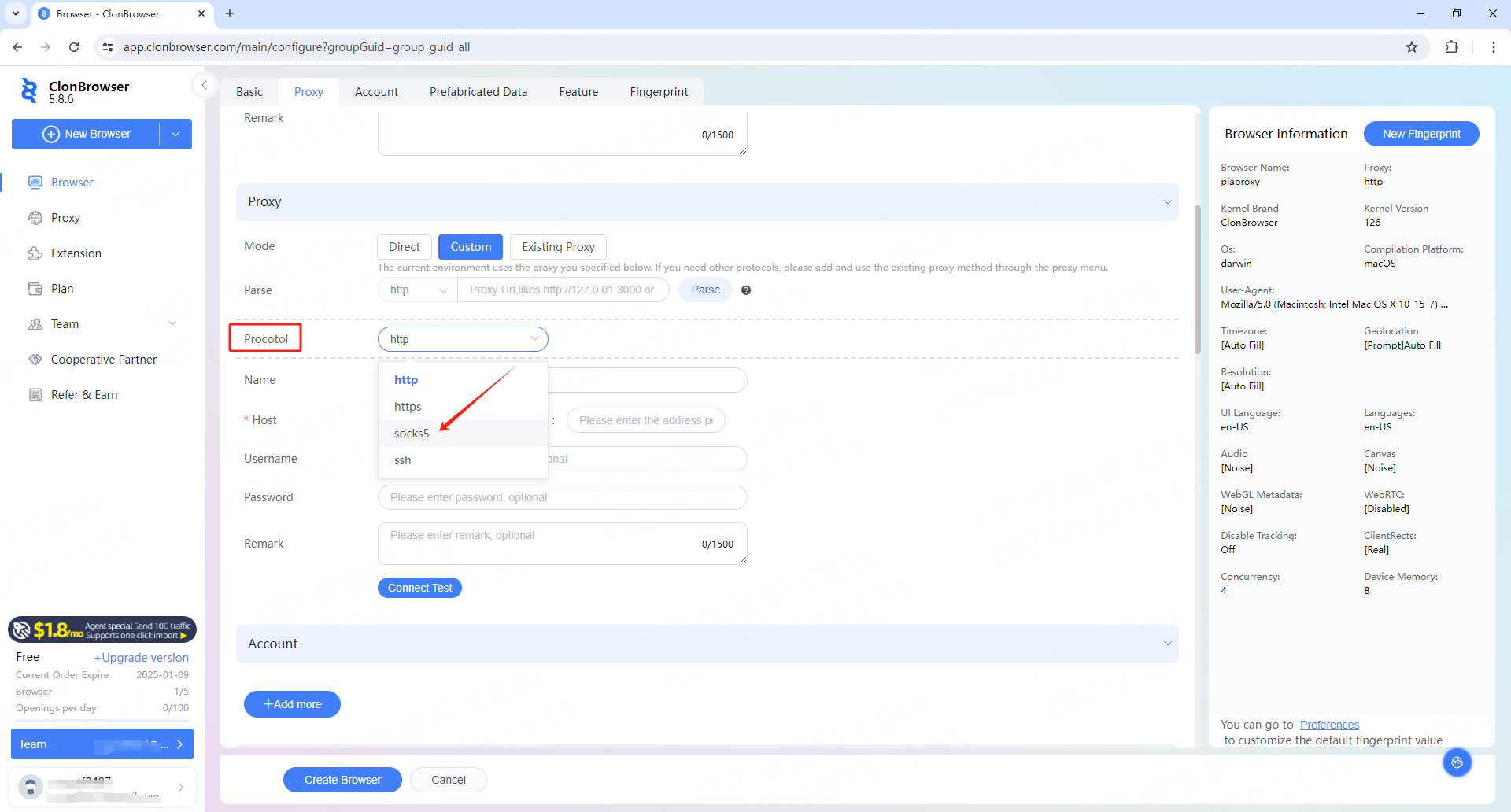Open the Refer & Earn sidebar icon

[35, 395]
